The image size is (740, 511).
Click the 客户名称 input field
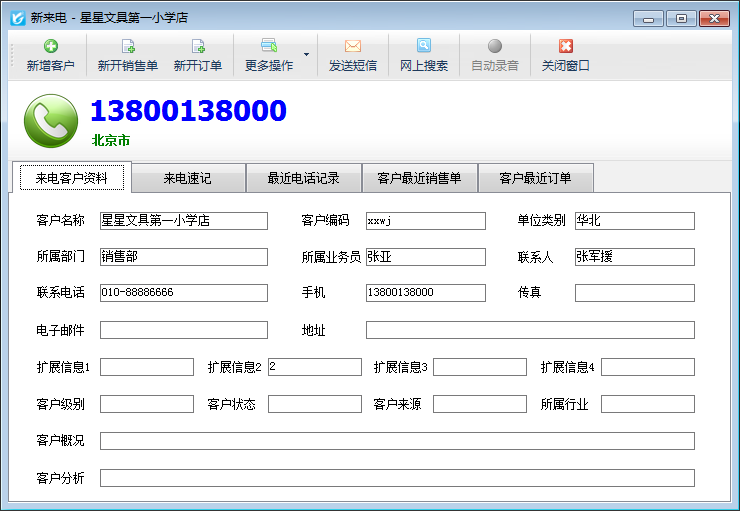click(x=183, y=221)
